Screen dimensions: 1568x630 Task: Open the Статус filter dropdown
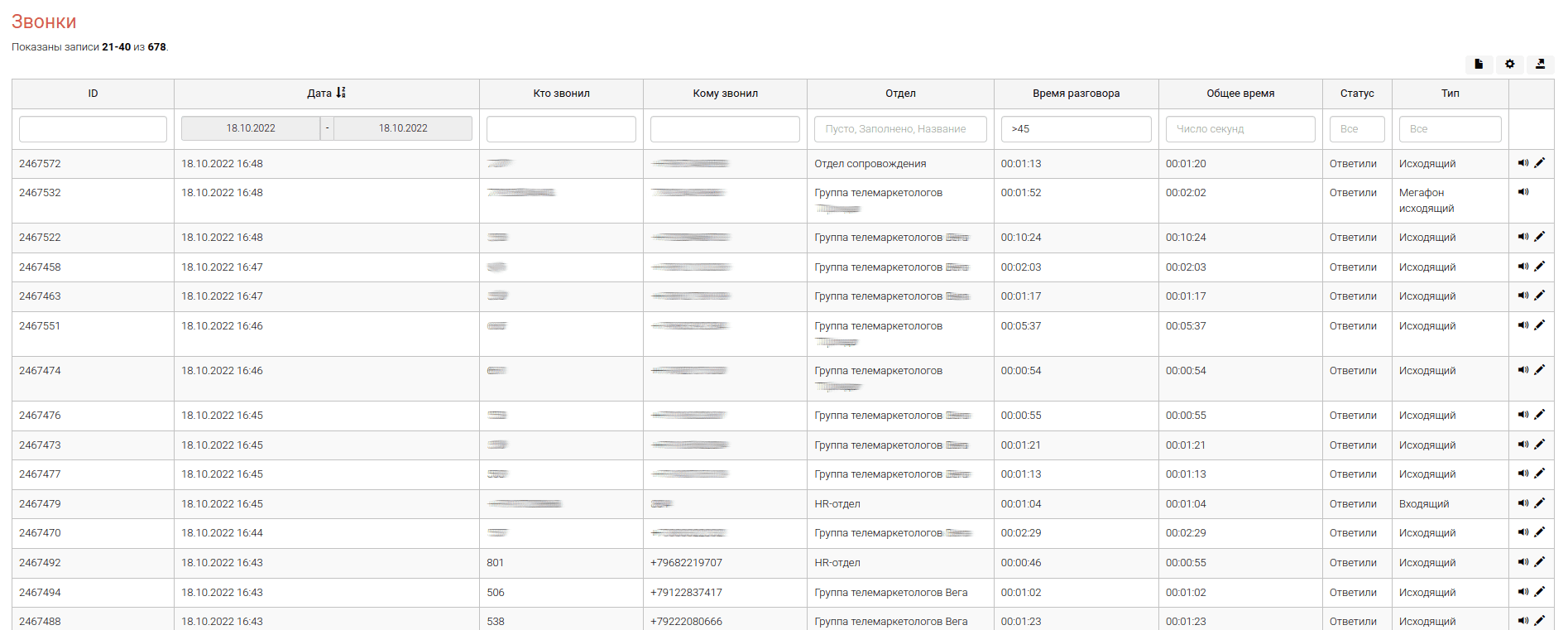1356,129
